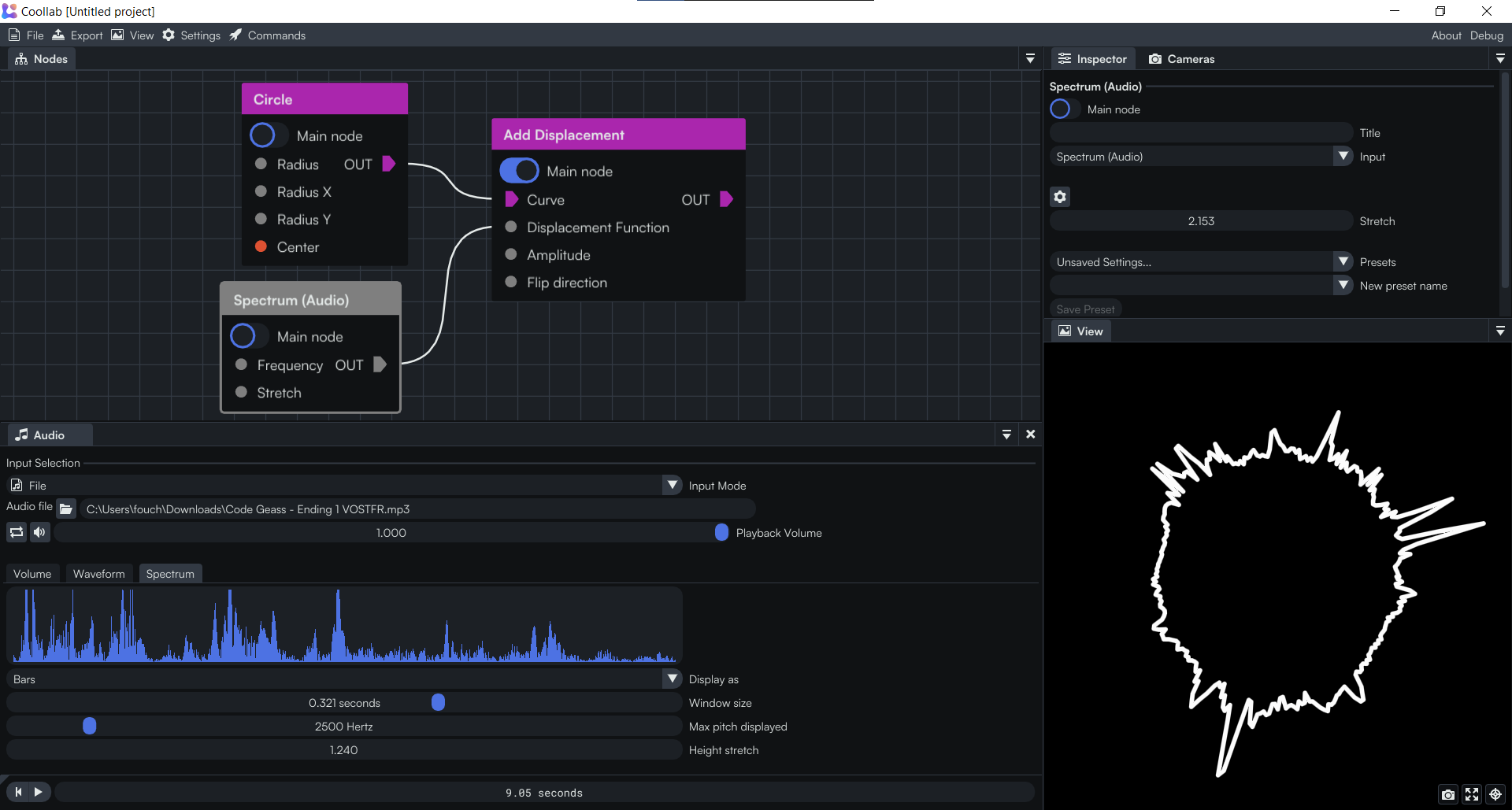Disable Main node toggle on Add Displacement
The image size is (1512, 810).
(x=519, y=171)
